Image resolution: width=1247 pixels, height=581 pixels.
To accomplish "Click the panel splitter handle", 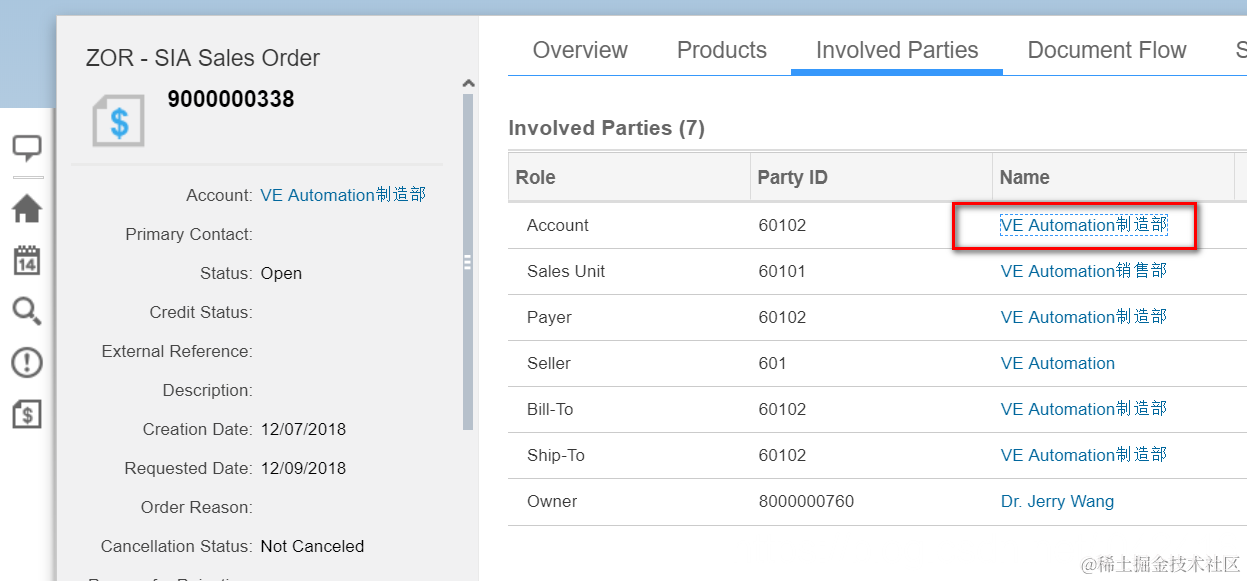I will (x=467, y=262).
